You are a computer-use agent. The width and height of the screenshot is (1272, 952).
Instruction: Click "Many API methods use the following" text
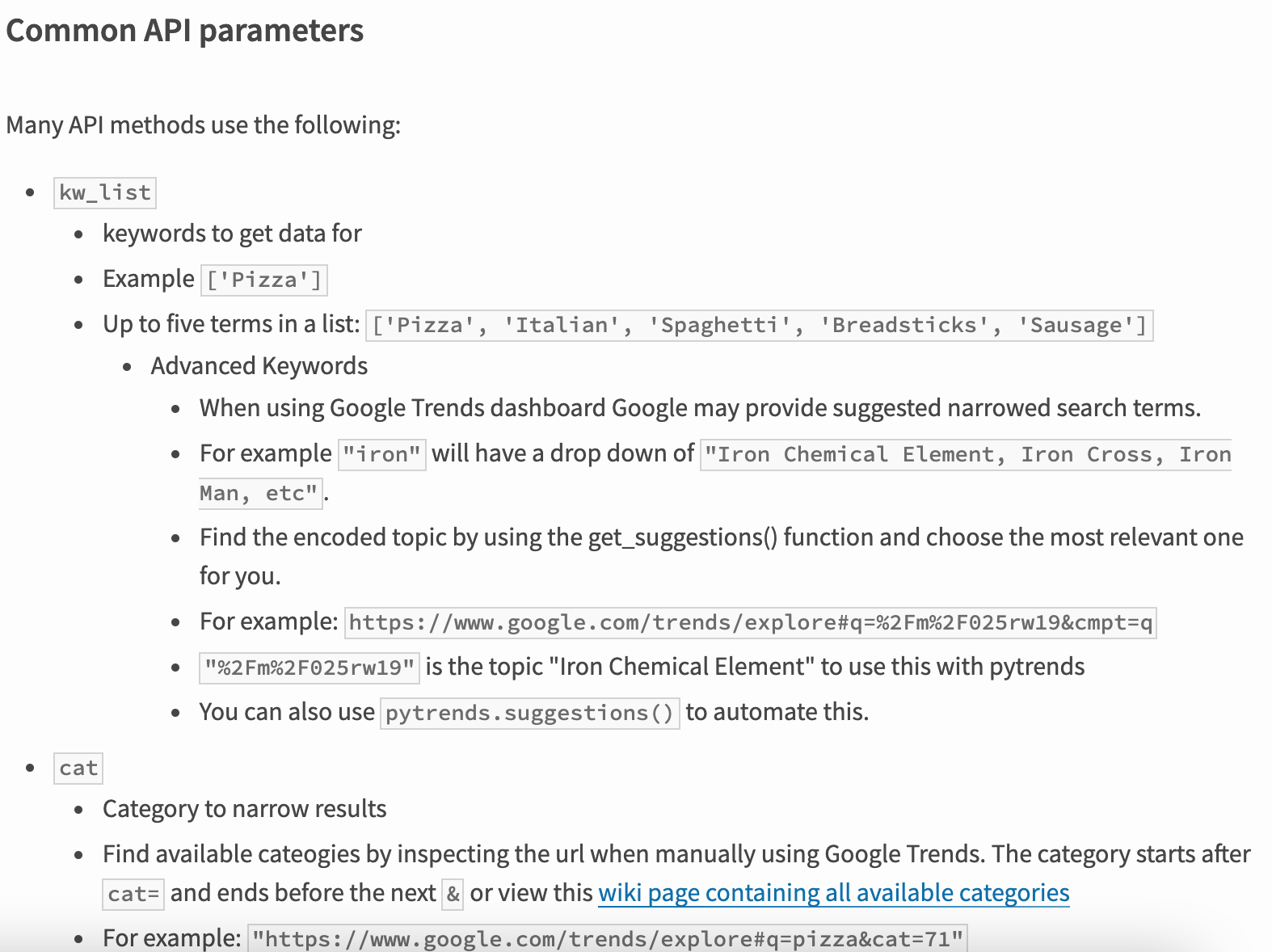[204, 125]
